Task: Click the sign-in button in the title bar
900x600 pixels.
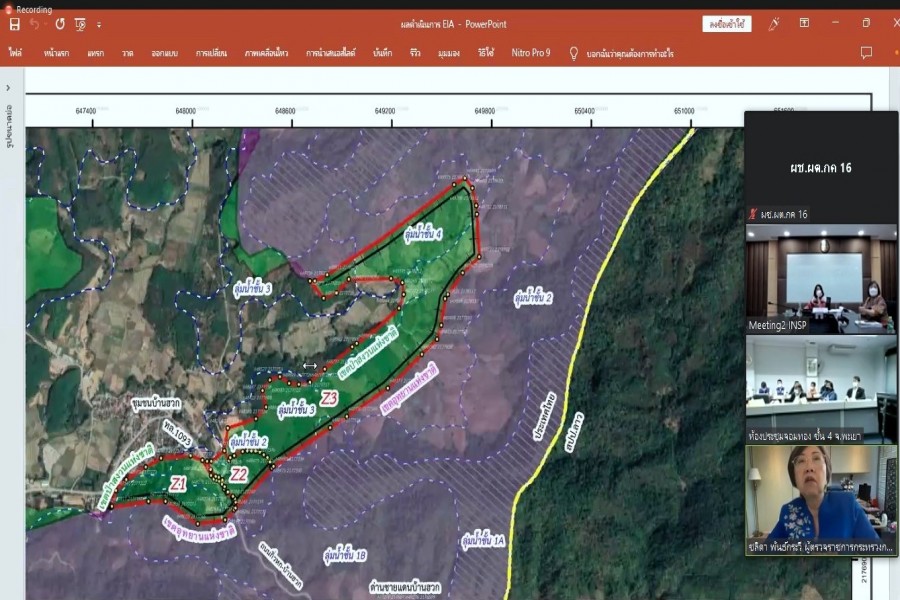Action: (727, 24)
